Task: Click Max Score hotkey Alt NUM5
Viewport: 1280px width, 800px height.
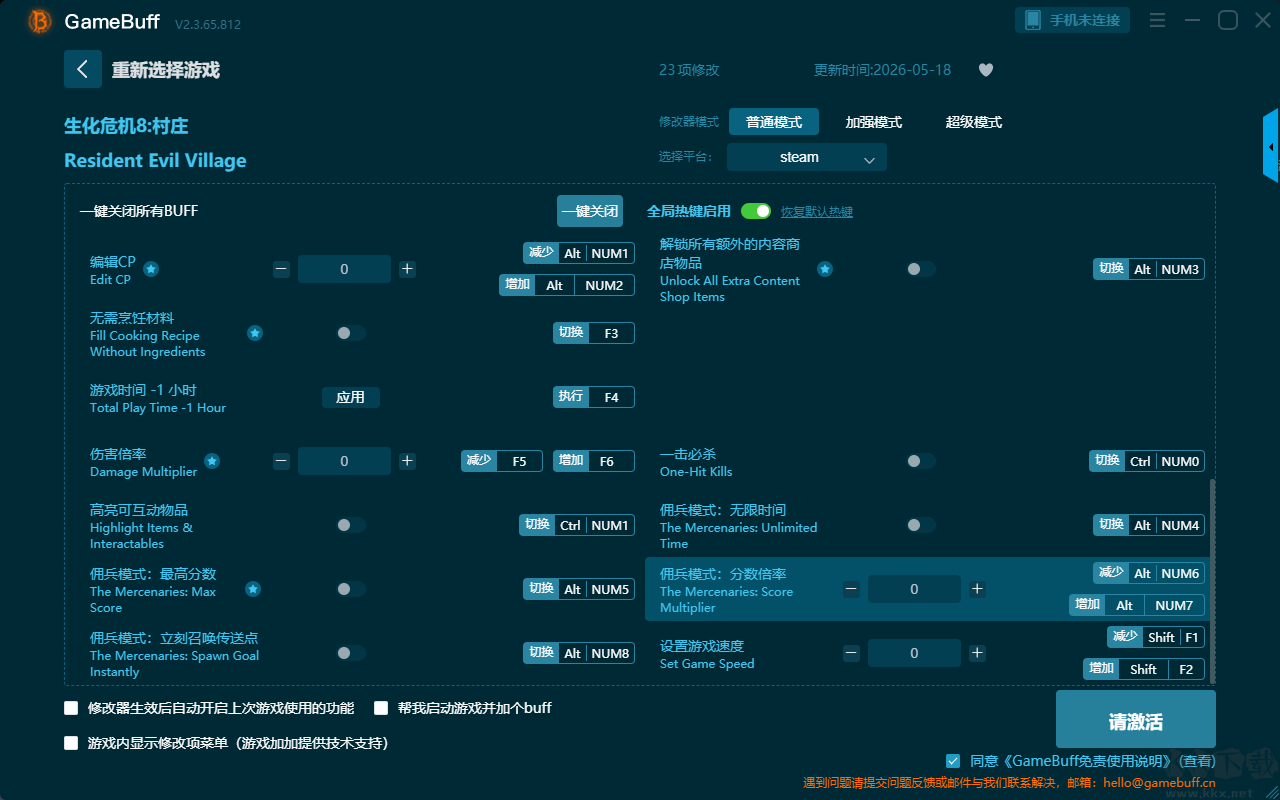Action: pos(579,589)
